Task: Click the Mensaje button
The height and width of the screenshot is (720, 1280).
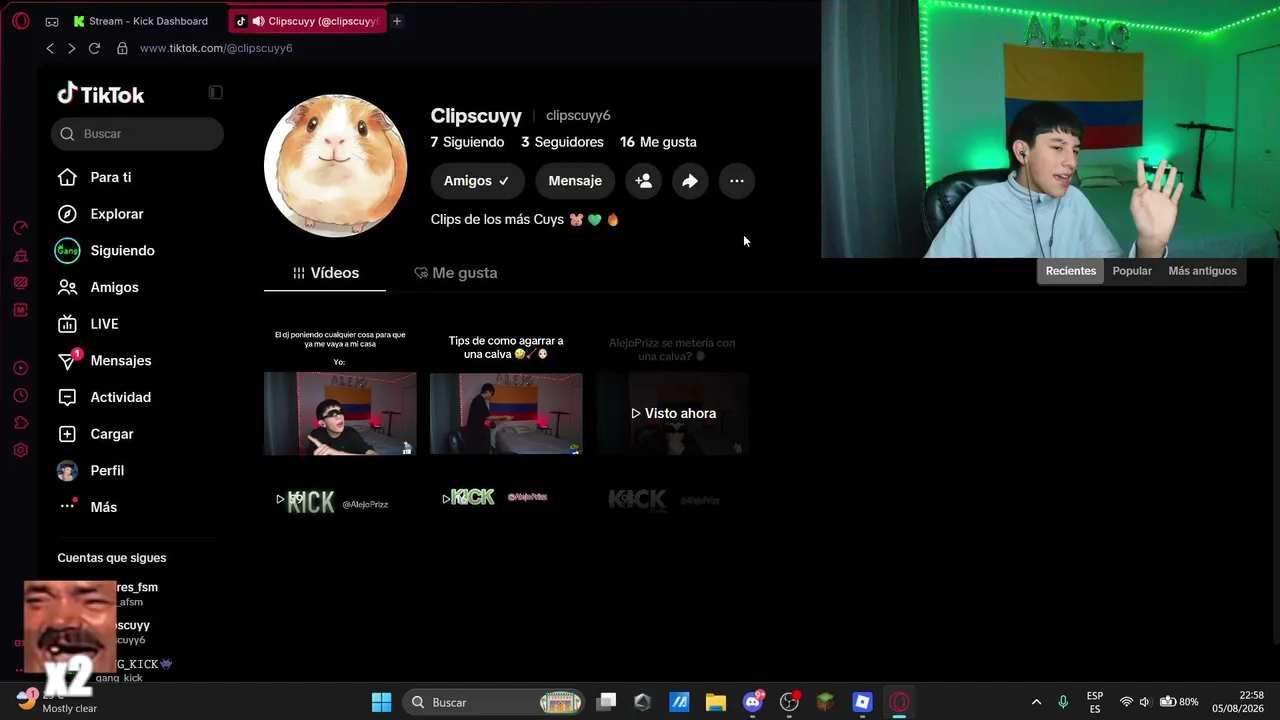Action: [x=575, y=181]
